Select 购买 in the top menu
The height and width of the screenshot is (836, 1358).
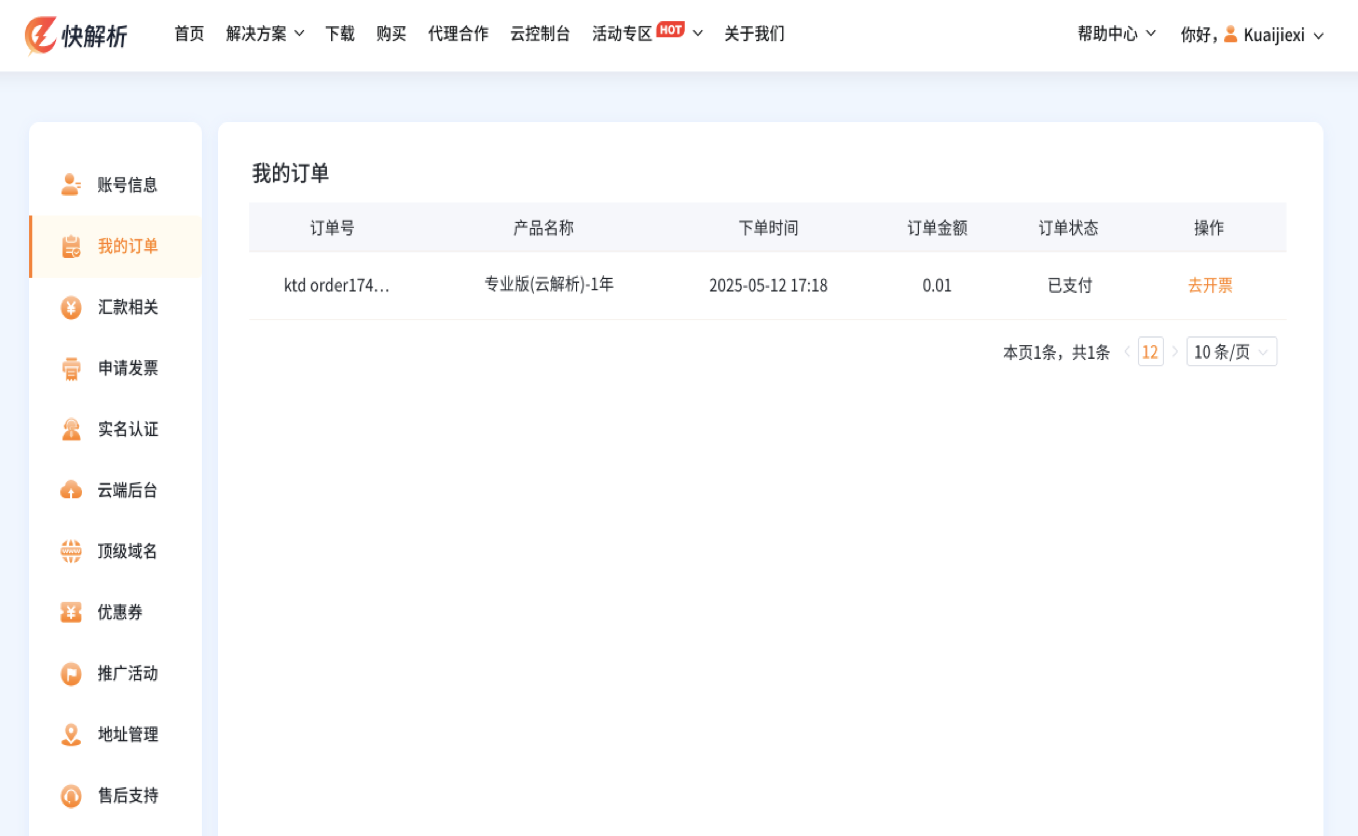click(x=391, y=34)
